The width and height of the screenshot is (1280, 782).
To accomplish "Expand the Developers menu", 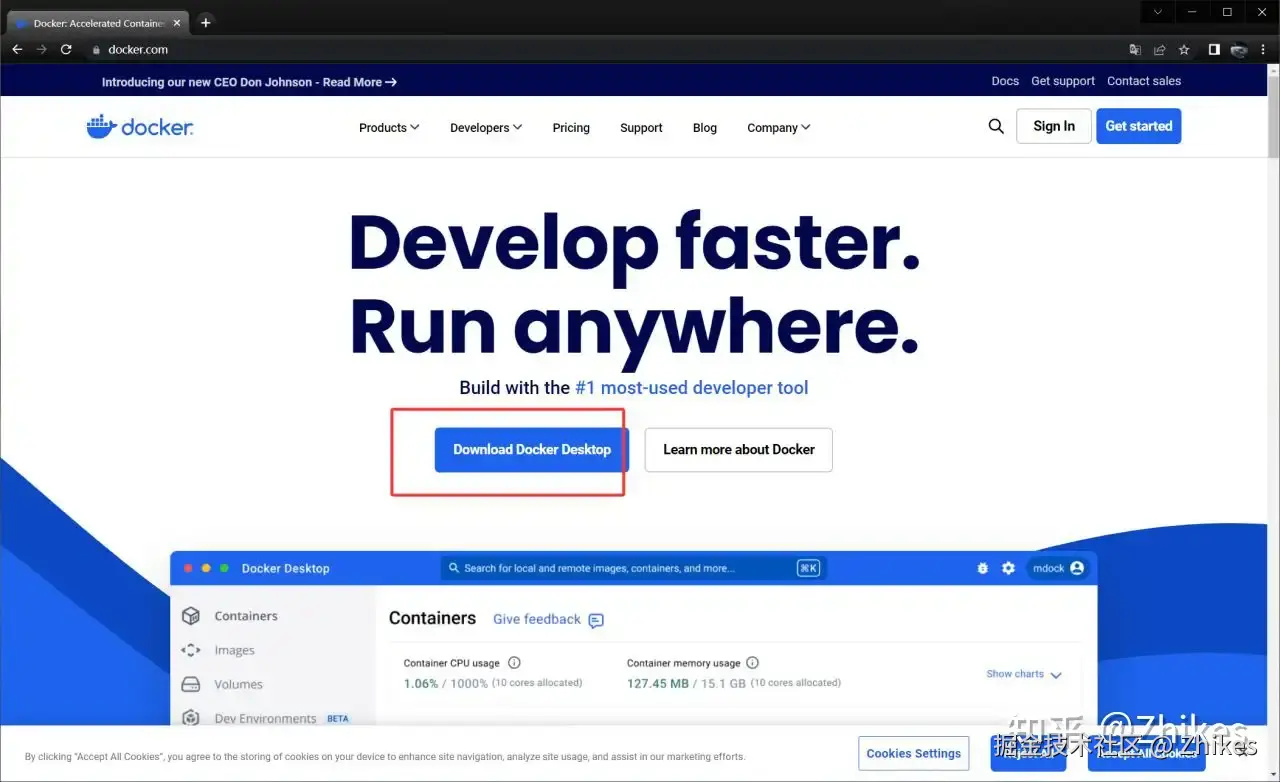I will coord(486,128).
